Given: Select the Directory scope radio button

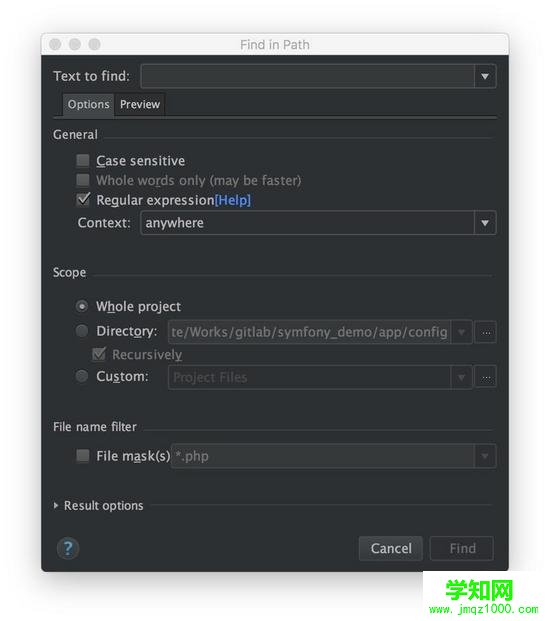Looking at the screenshot, I should [82, 331].
